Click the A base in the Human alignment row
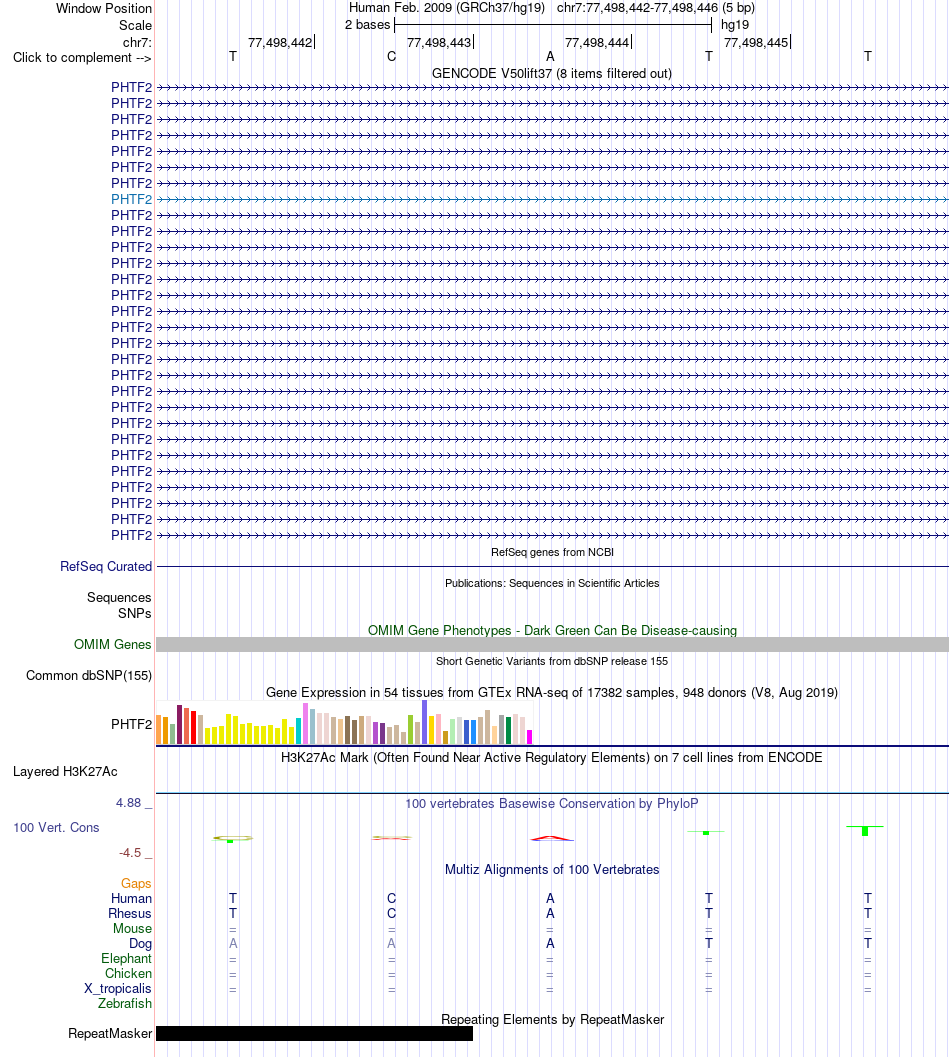Screen dimensions: 950x1057 [550, 899]
